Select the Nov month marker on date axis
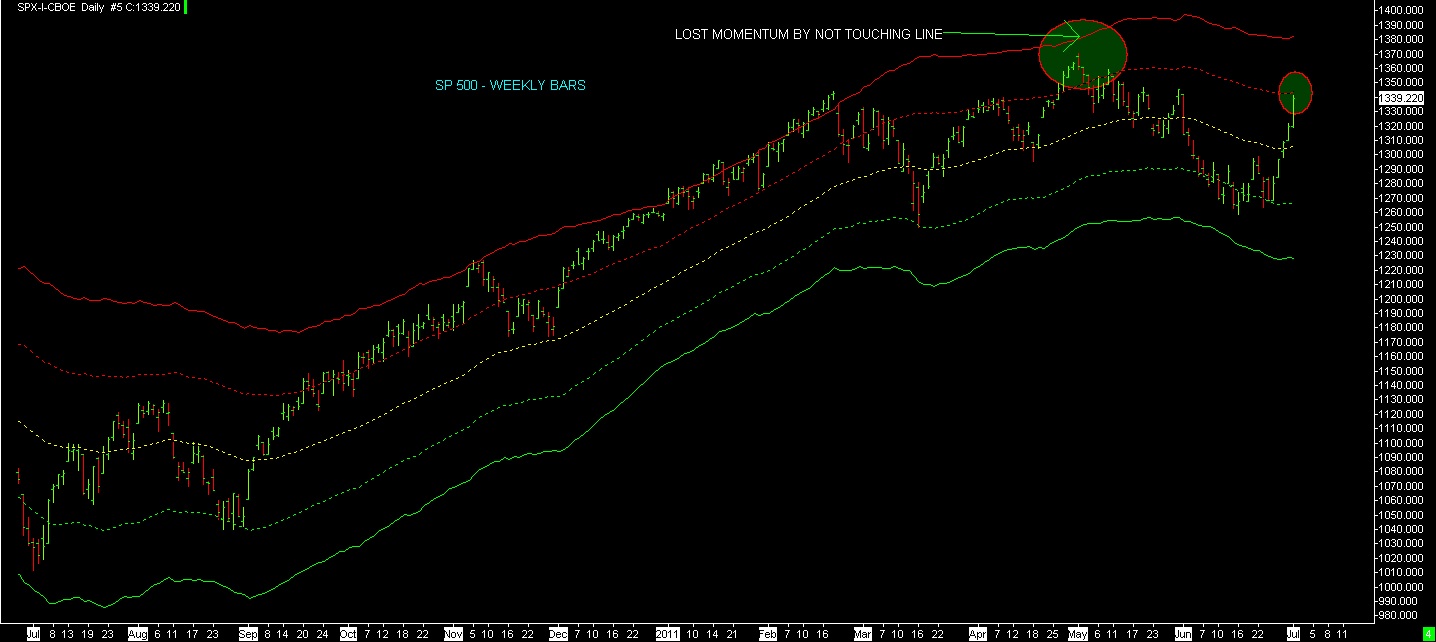 click(453, 634)
